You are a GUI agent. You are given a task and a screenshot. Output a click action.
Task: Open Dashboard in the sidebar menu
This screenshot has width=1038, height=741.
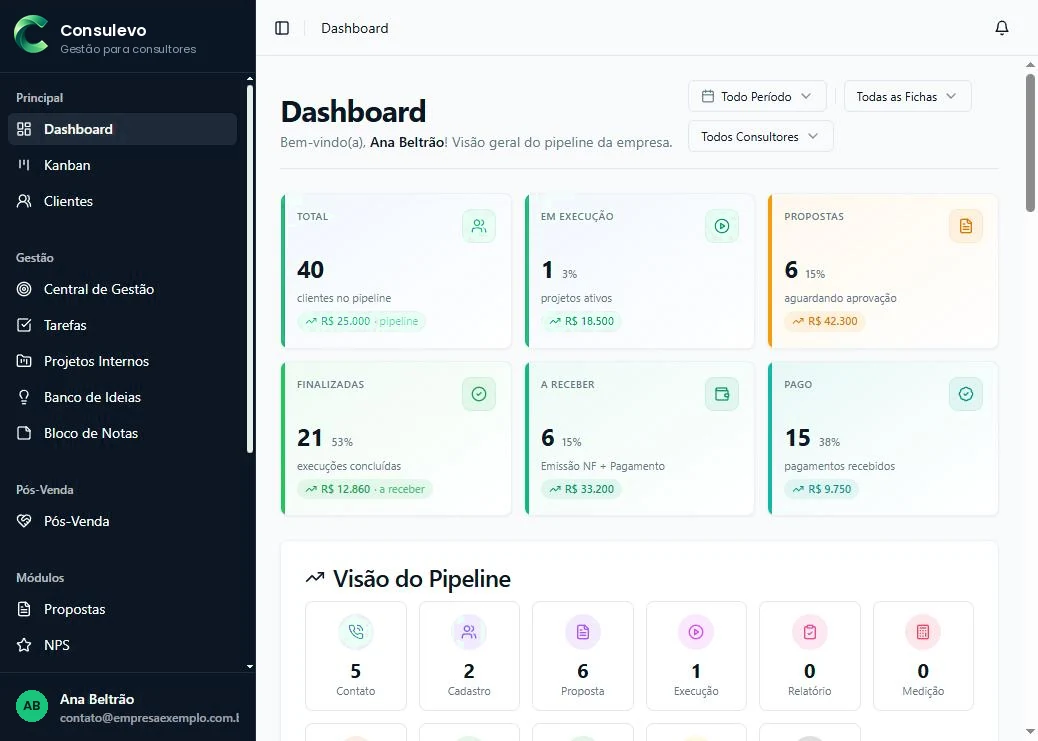tap(122, 129)
